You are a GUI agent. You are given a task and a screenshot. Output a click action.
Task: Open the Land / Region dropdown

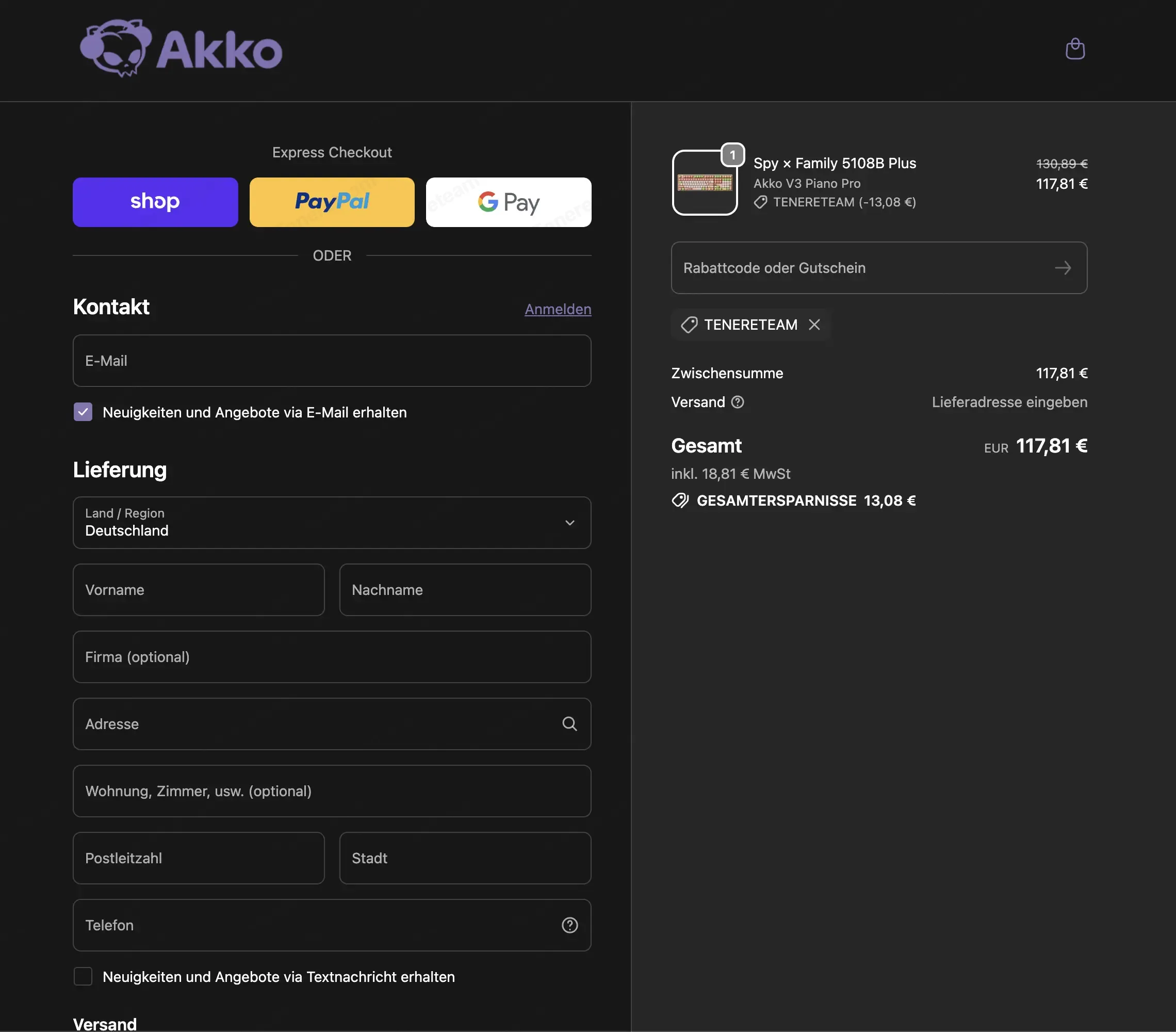click(x=332, y=523)
